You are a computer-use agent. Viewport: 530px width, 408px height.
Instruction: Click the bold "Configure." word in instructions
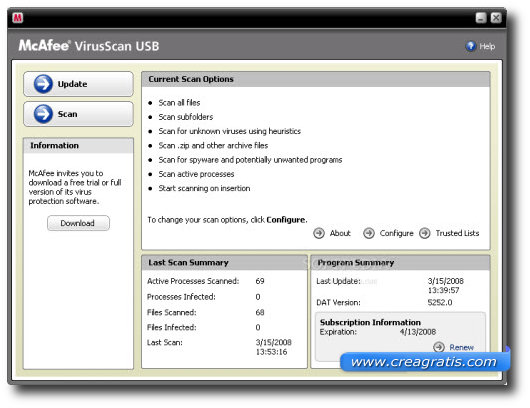point(287,220)
